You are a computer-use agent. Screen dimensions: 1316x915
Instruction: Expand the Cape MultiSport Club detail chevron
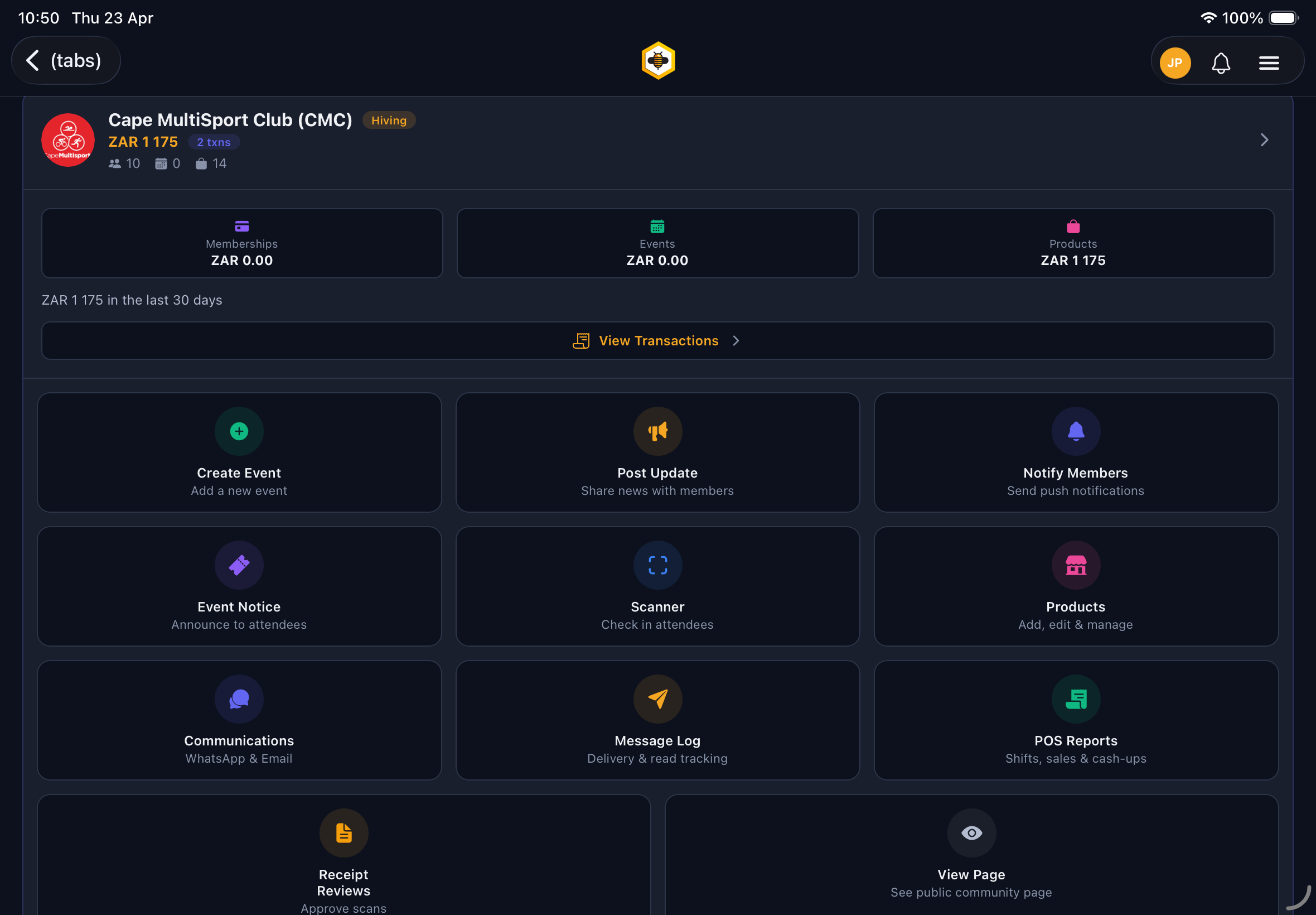[1264, 139]
